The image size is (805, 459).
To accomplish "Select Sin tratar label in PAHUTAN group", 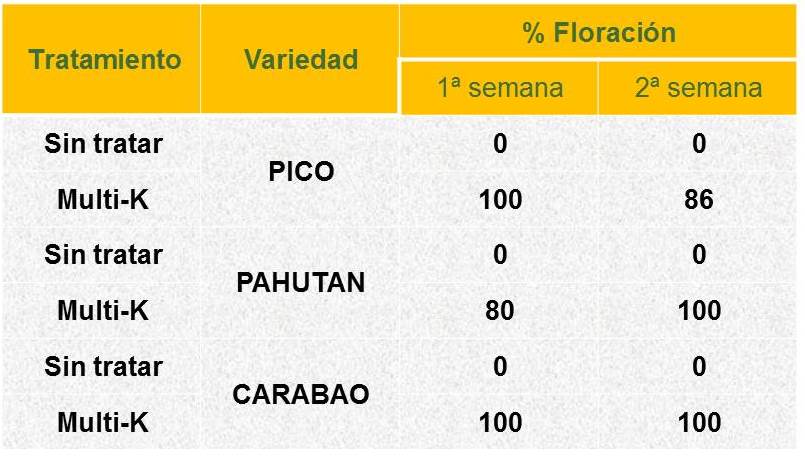I will pyautogui.click(x=104, y=255).
